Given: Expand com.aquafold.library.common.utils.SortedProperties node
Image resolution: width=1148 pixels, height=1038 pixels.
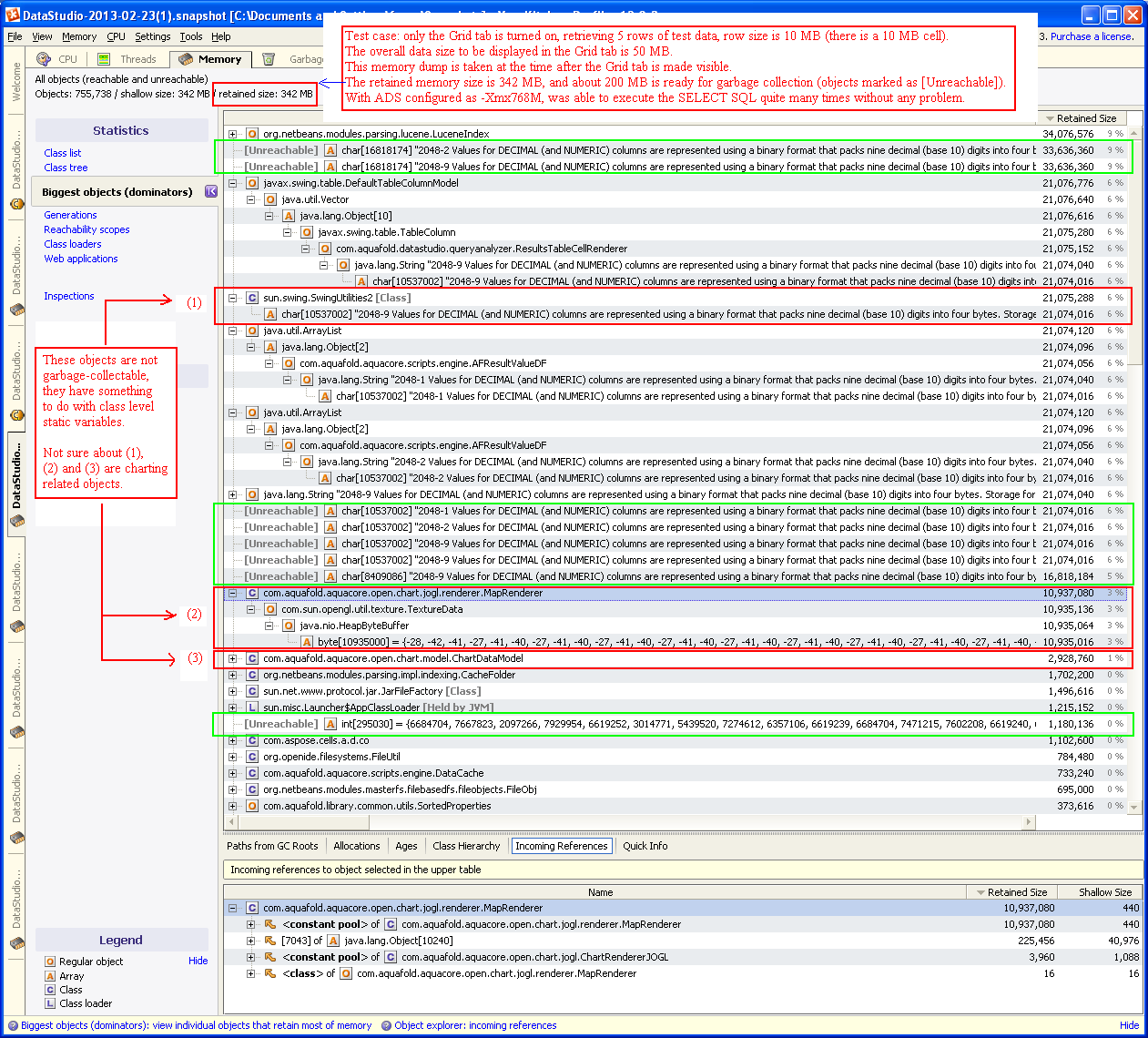Looking at the screenshot, I should (x=233, y=806).
